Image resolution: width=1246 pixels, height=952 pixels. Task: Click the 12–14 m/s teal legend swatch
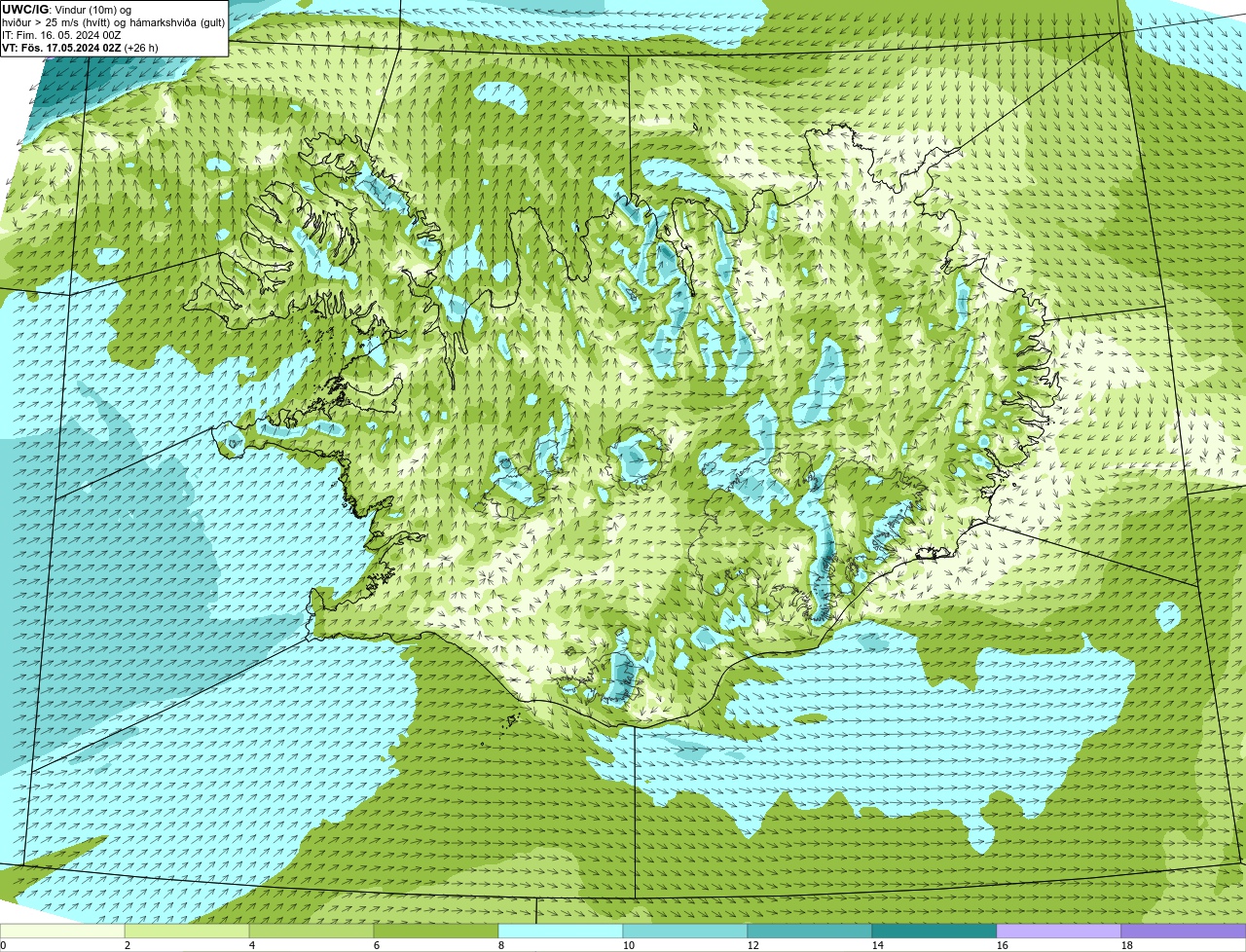coord(810,932)
